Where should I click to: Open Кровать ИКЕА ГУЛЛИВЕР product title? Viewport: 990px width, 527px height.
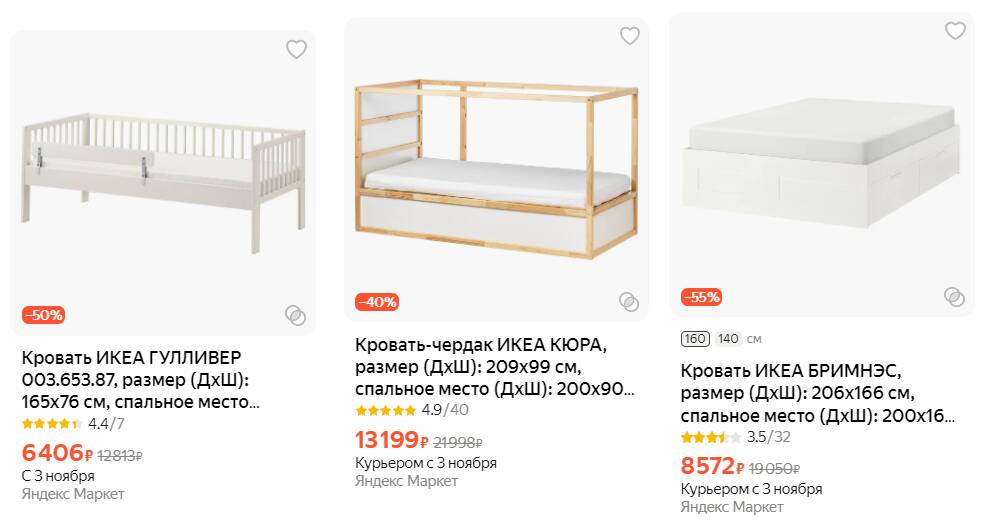140,380
